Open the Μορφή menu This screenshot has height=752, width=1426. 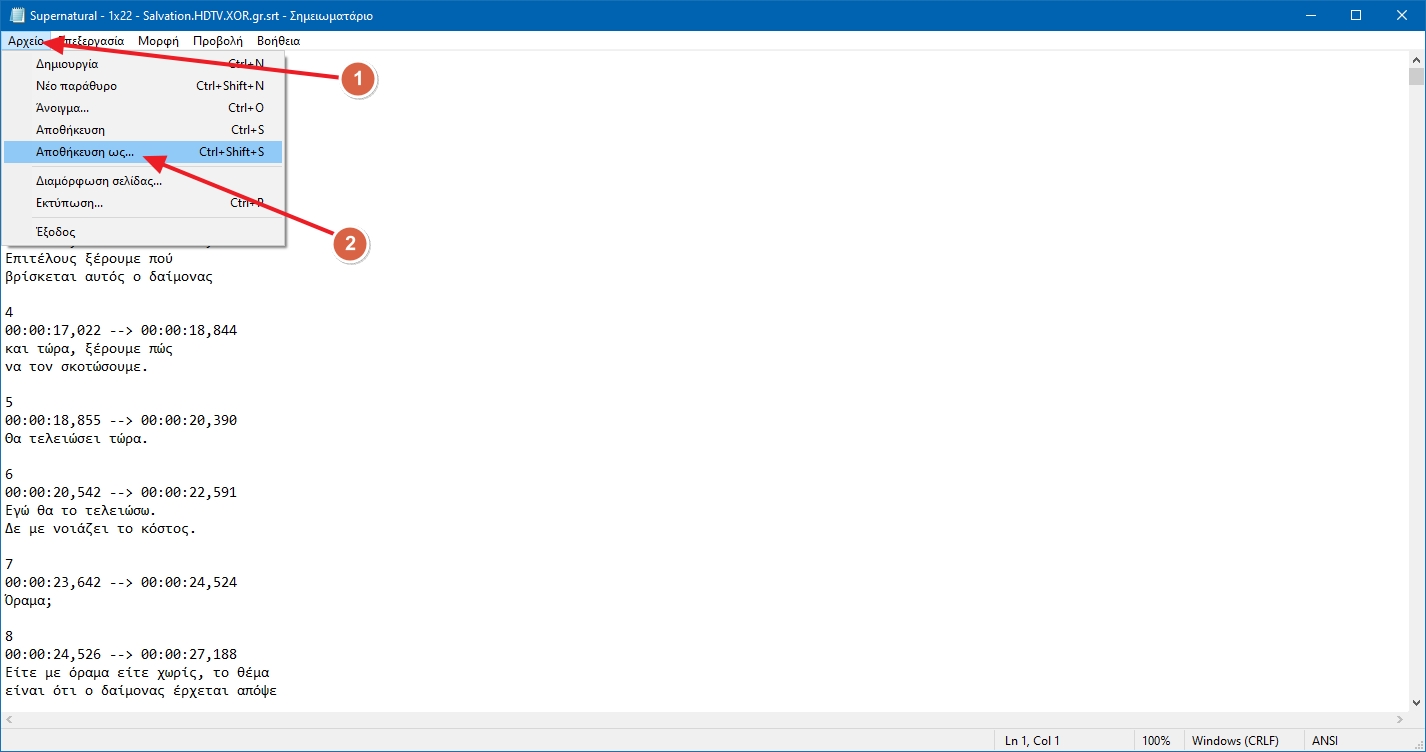[158, 41]
